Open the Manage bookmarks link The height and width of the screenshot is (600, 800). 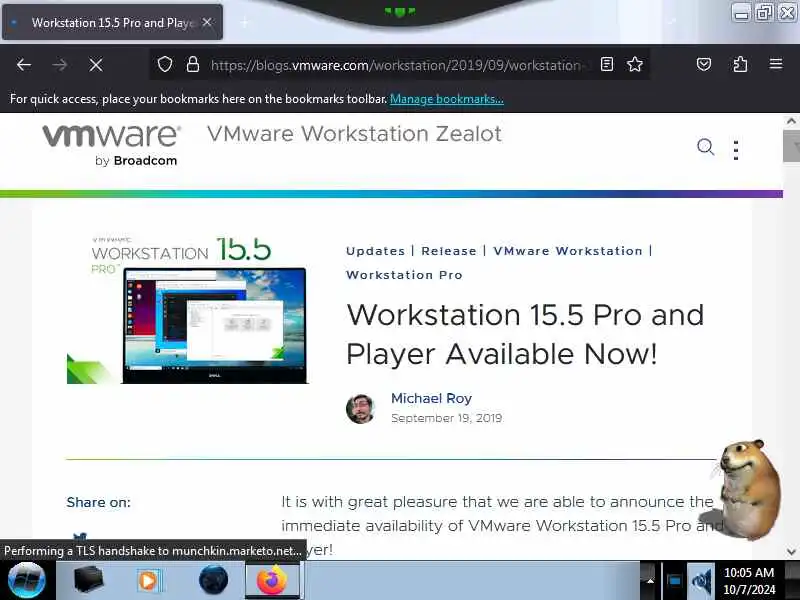pos(446,99)
